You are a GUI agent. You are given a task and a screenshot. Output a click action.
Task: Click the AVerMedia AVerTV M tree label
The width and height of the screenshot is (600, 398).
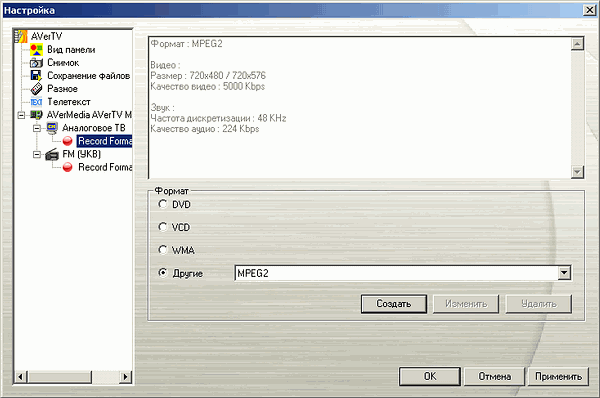point(89,115)
